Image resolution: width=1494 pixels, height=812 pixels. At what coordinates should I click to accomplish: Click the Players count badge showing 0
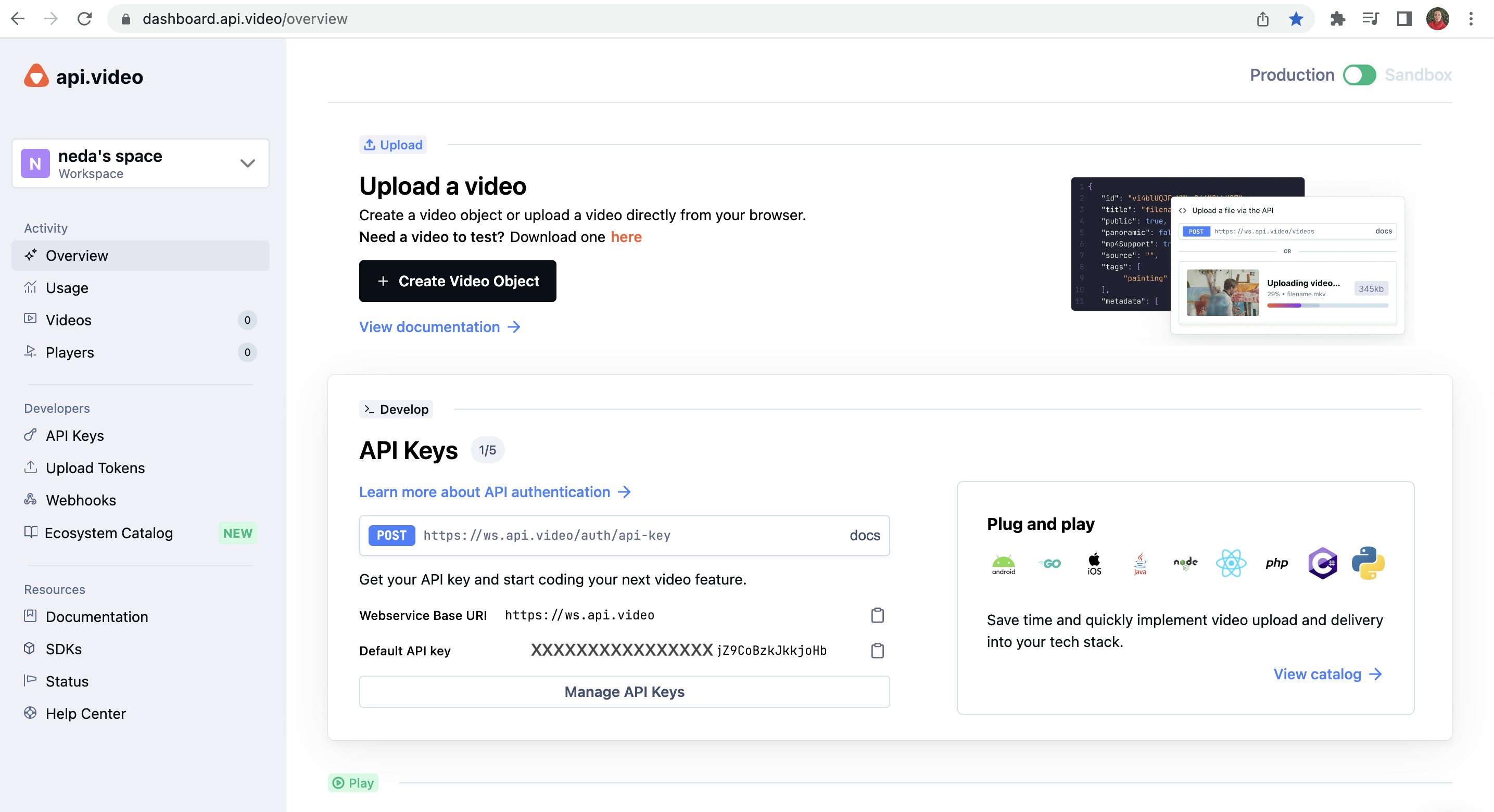click(247, 352)
